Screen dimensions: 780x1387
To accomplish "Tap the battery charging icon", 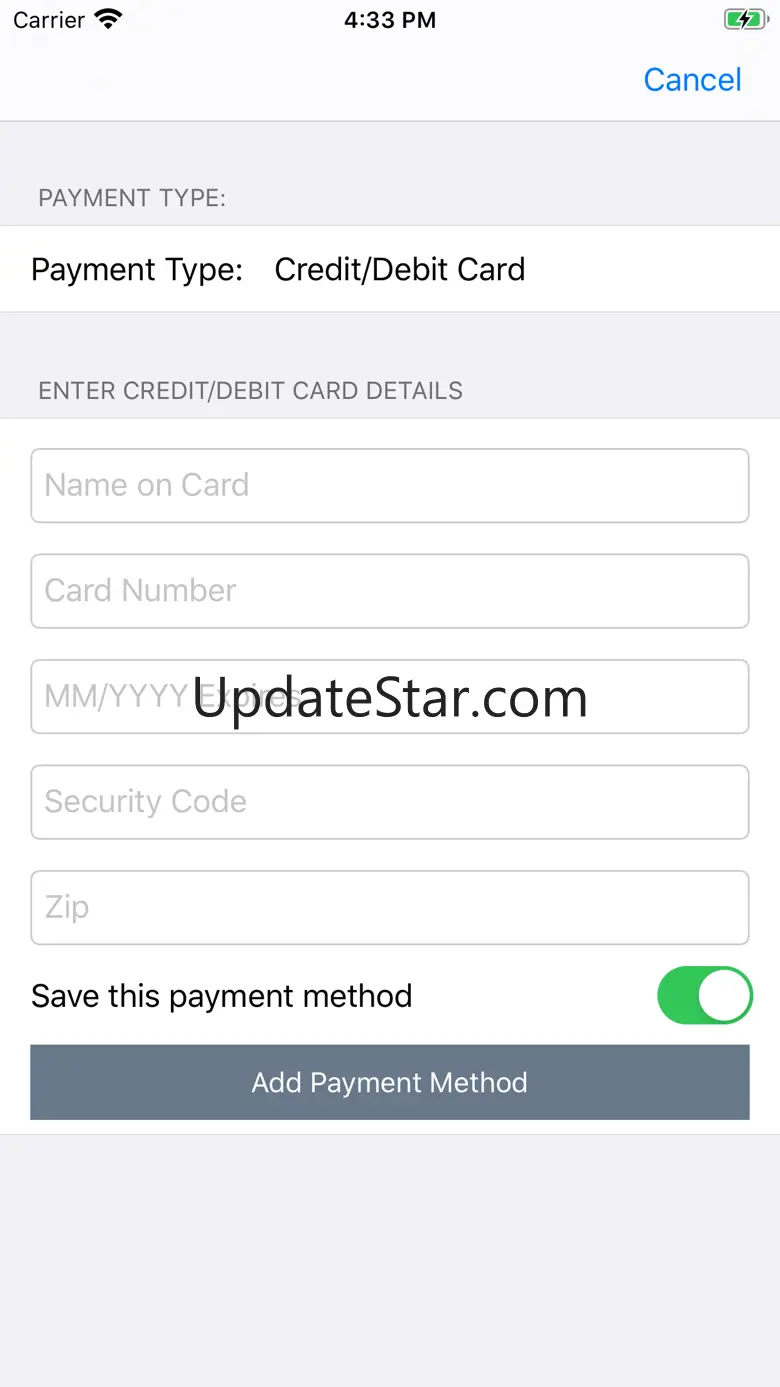I will [745, 19].
